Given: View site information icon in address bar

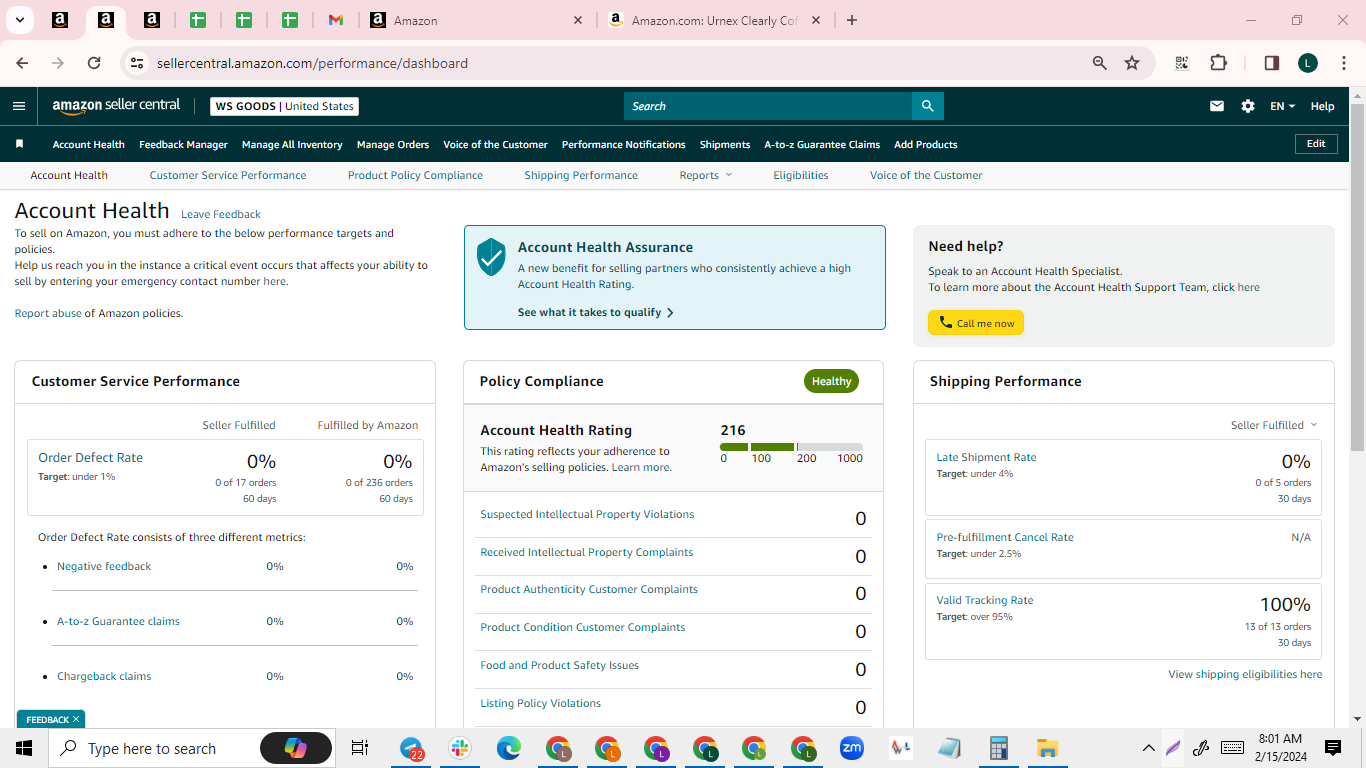Looking at the screenshot, I should (137, 63).
